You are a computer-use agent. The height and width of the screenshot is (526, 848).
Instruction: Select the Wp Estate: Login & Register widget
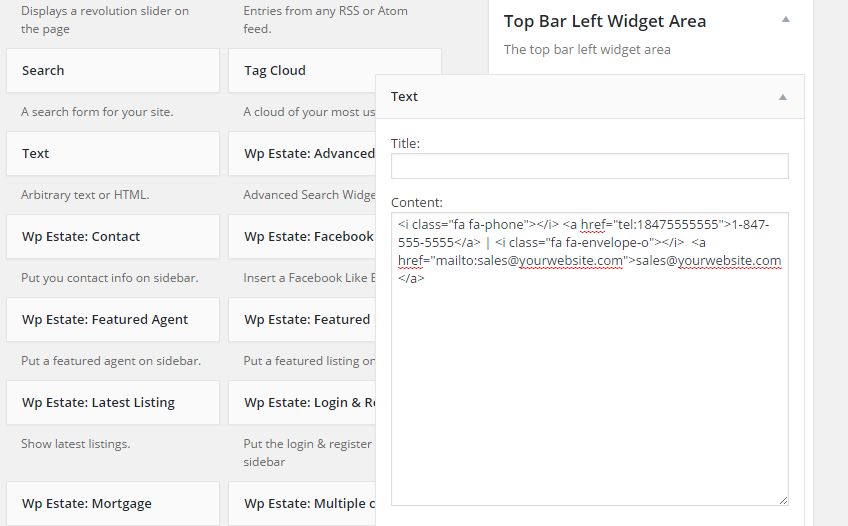[302, 403]
